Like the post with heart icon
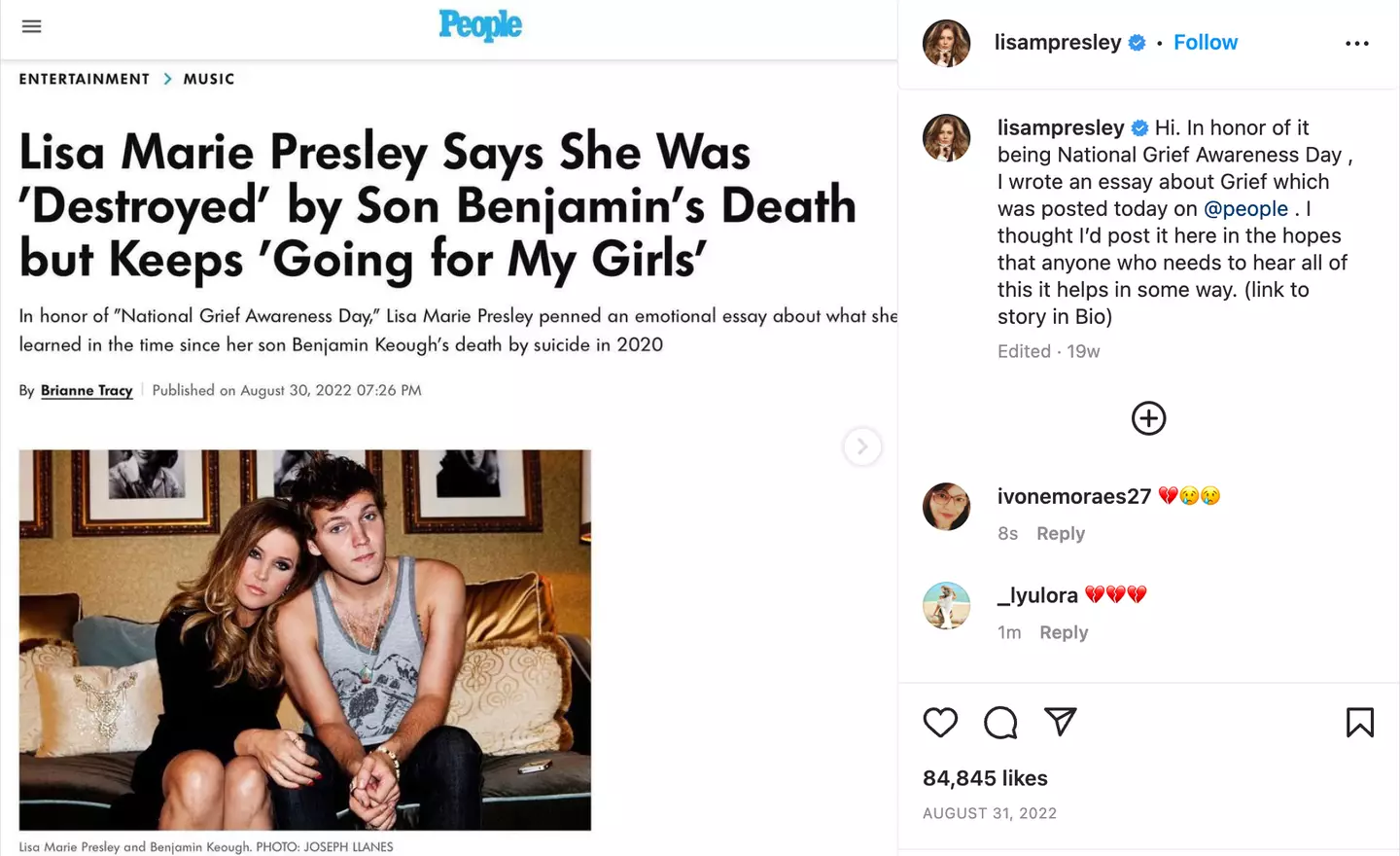The height and width of the screenshot is (856, 1400). click(x=940, y=723)
